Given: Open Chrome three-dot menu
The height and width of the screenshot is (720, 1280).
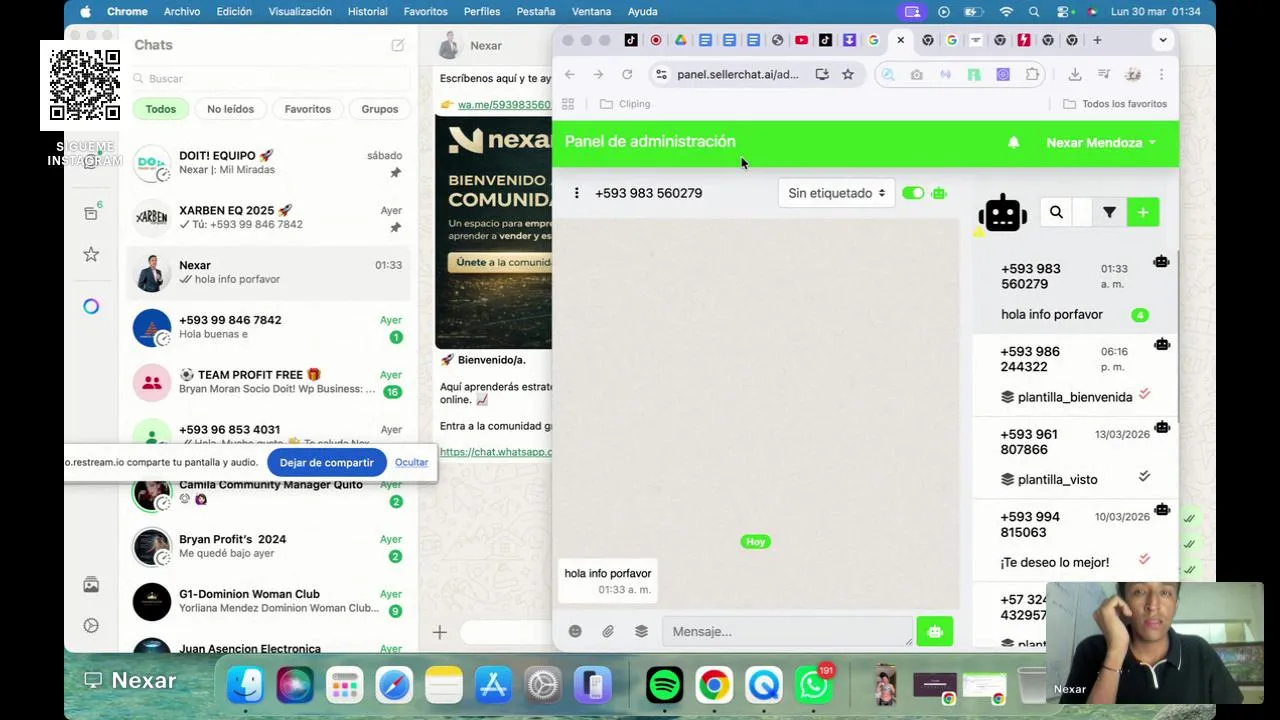Looking at the screenshot, I should 1161,74.
